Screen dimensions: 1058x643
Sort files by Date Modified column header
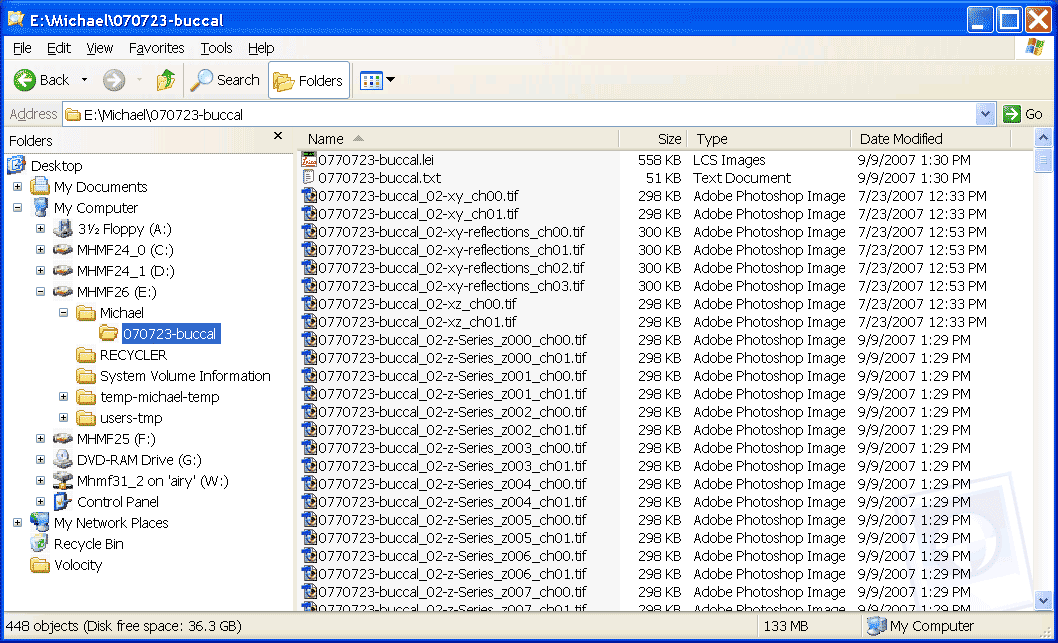click(900, 139)
